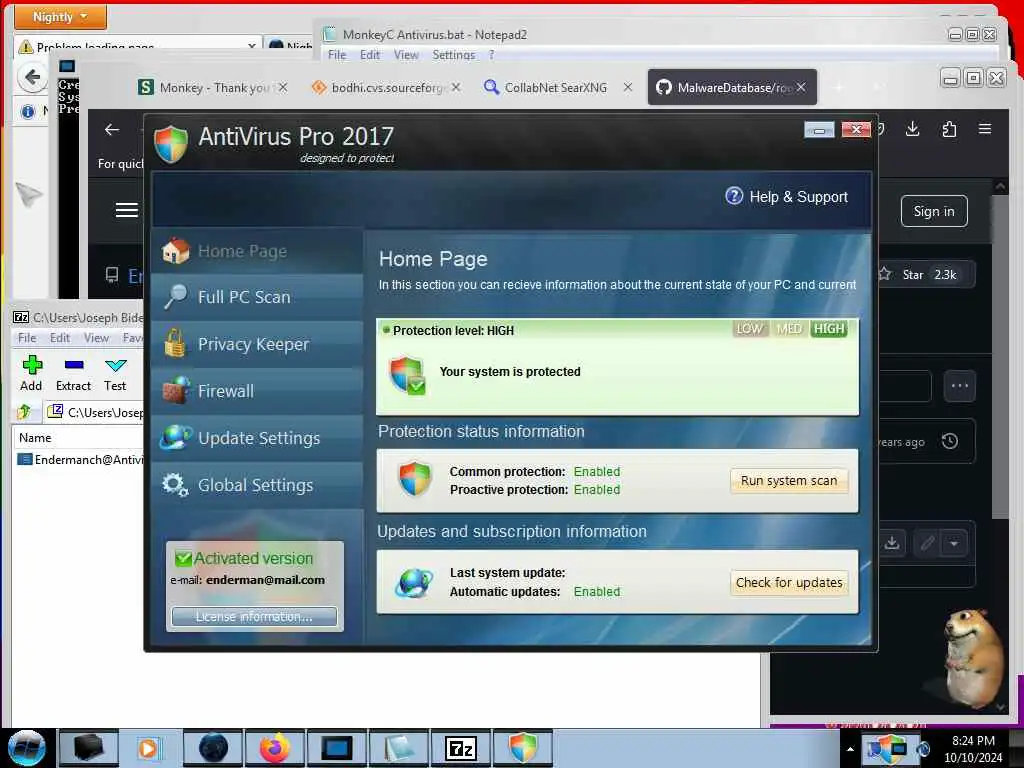
Task: Click 7-Zip path address field
Action: (95, 412)
